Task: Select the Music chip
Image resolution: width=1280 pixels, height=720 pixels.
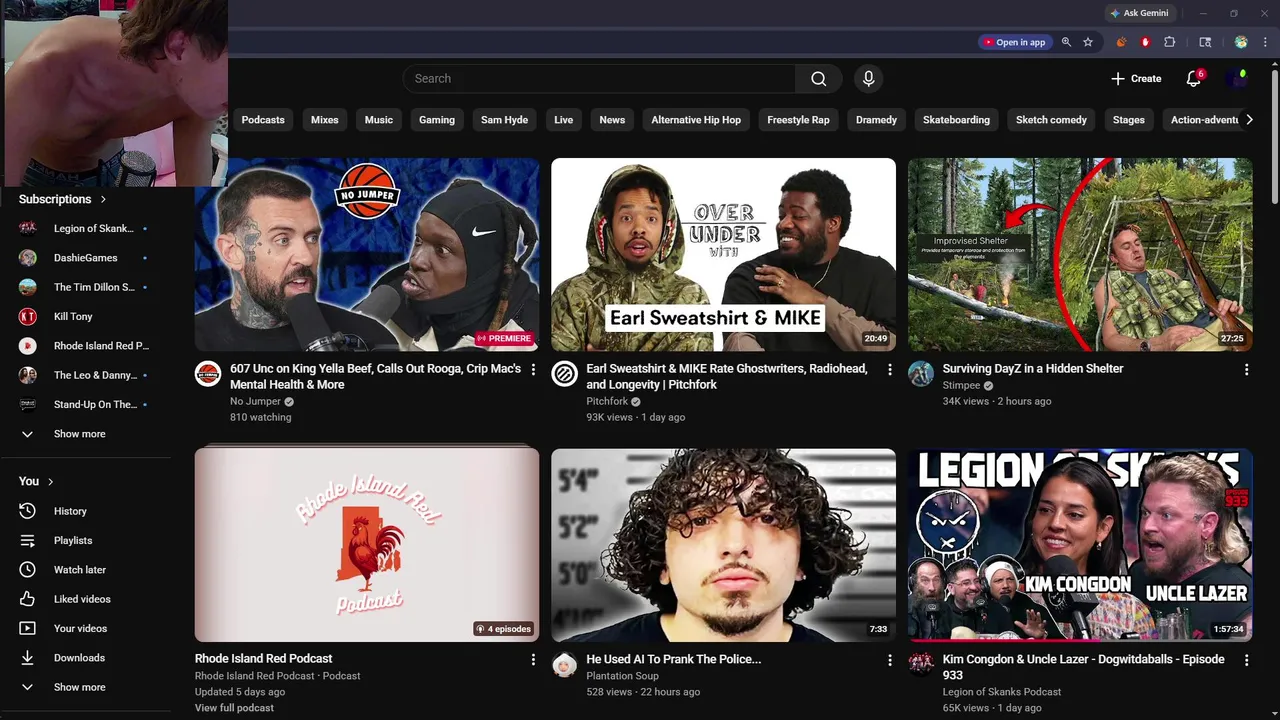Action: click(379, 120)
